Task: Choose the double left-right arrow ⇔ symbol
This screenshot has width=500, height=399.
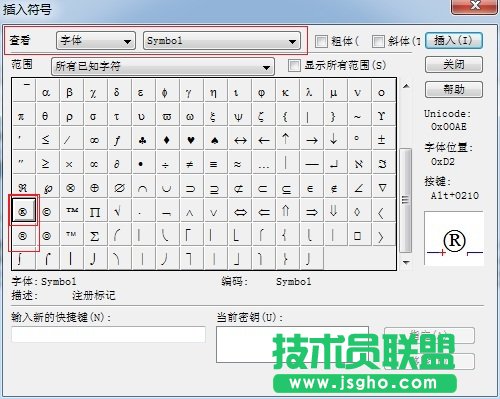Action: [x=240, y=211]
